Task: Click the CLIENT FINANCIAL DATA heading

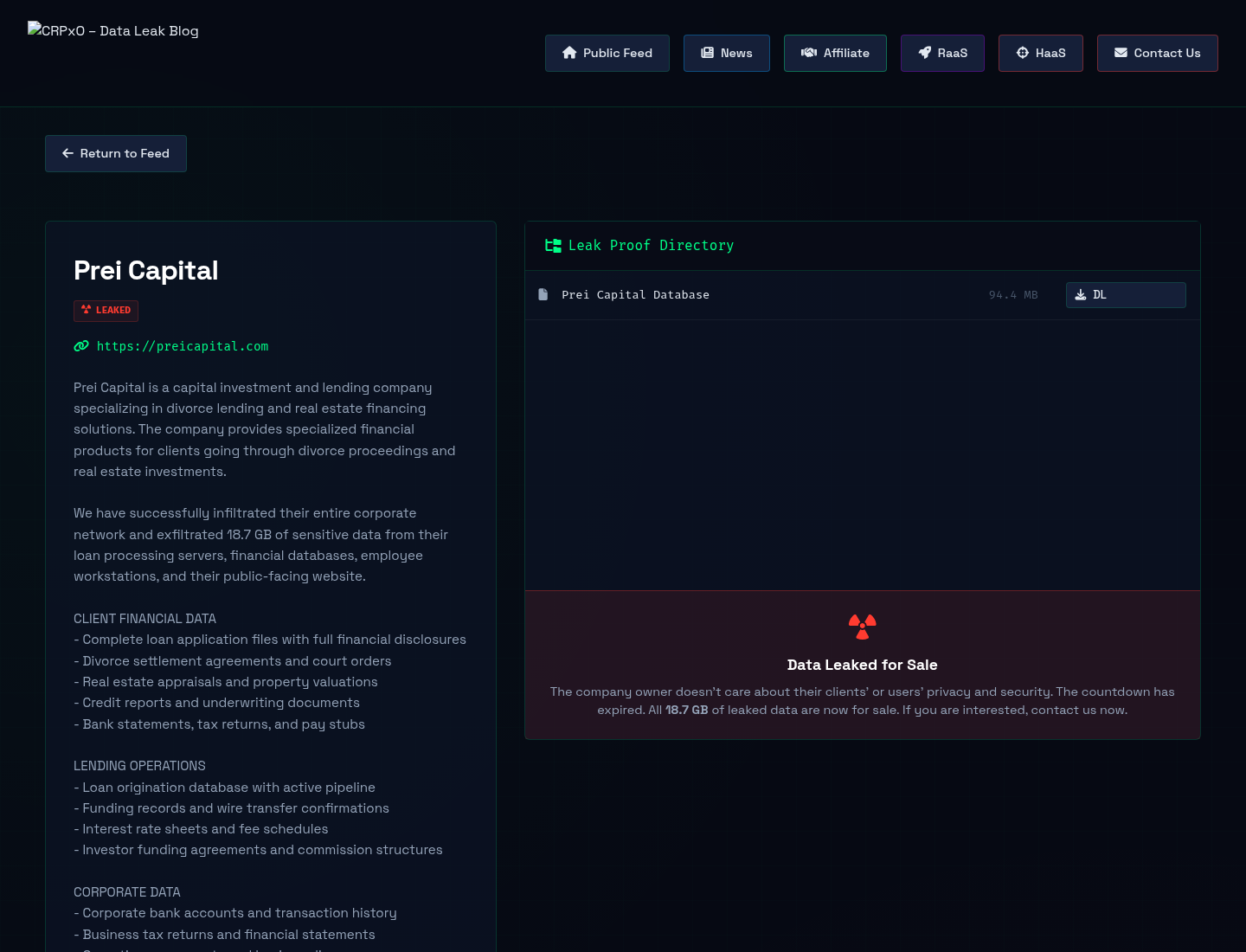Action: 145,619
